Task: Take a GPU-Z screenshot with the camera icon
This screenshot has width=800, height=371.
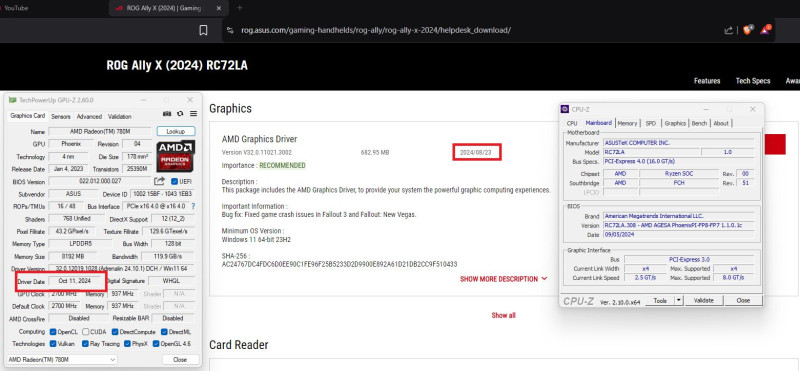Action: pos(167,114)
